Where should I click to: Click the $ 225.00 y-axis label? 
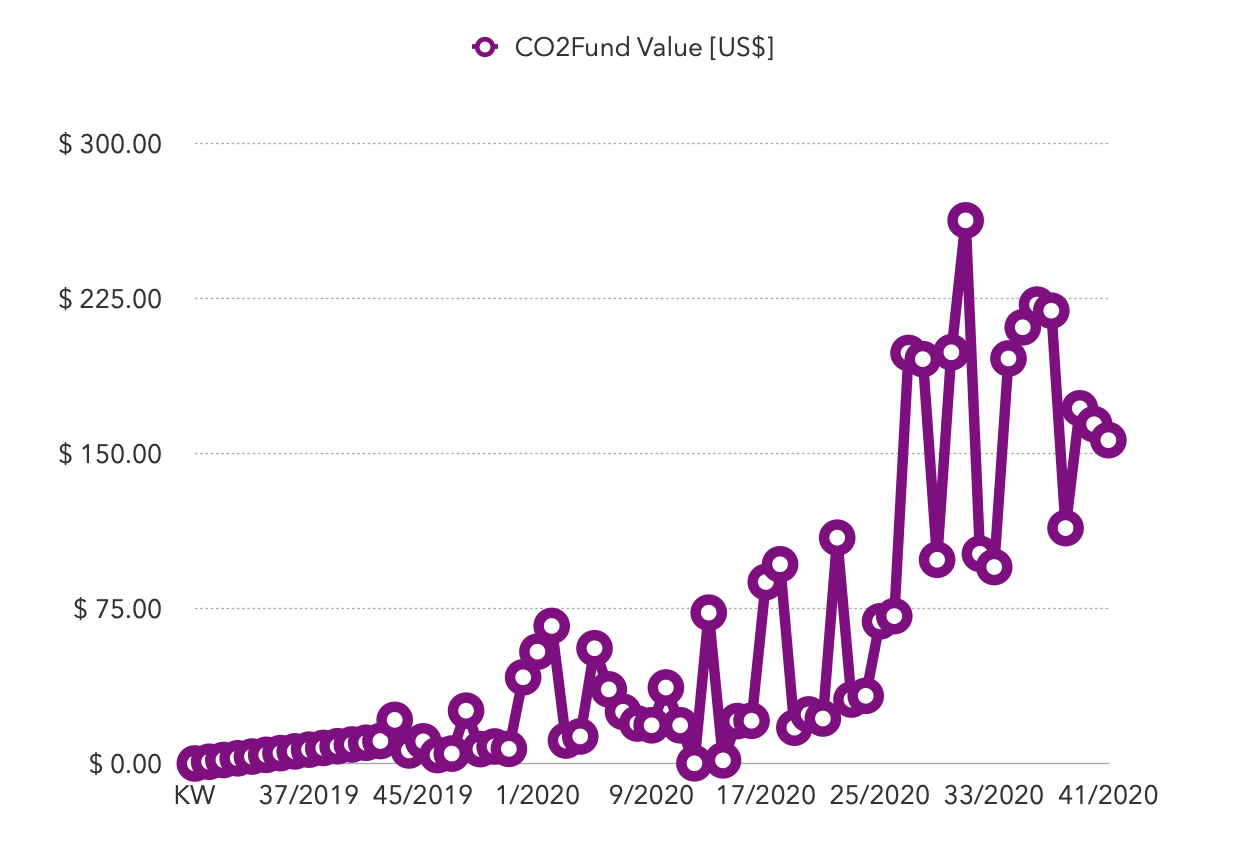click(x=111, y=299)
